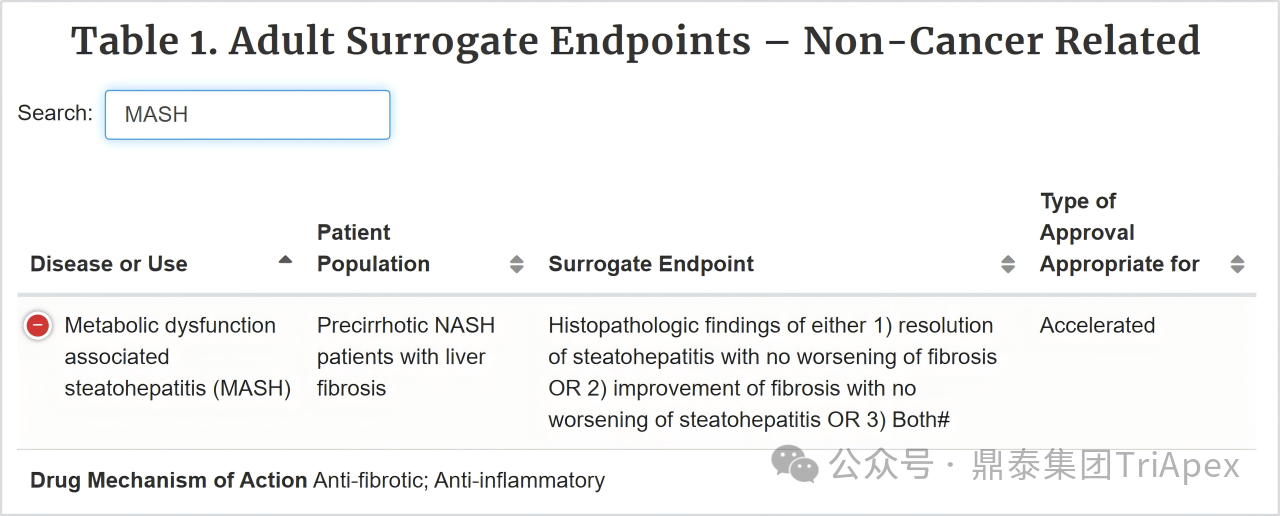
Task: Click the Accelerated approval type cell
Action: [1097, 326]
